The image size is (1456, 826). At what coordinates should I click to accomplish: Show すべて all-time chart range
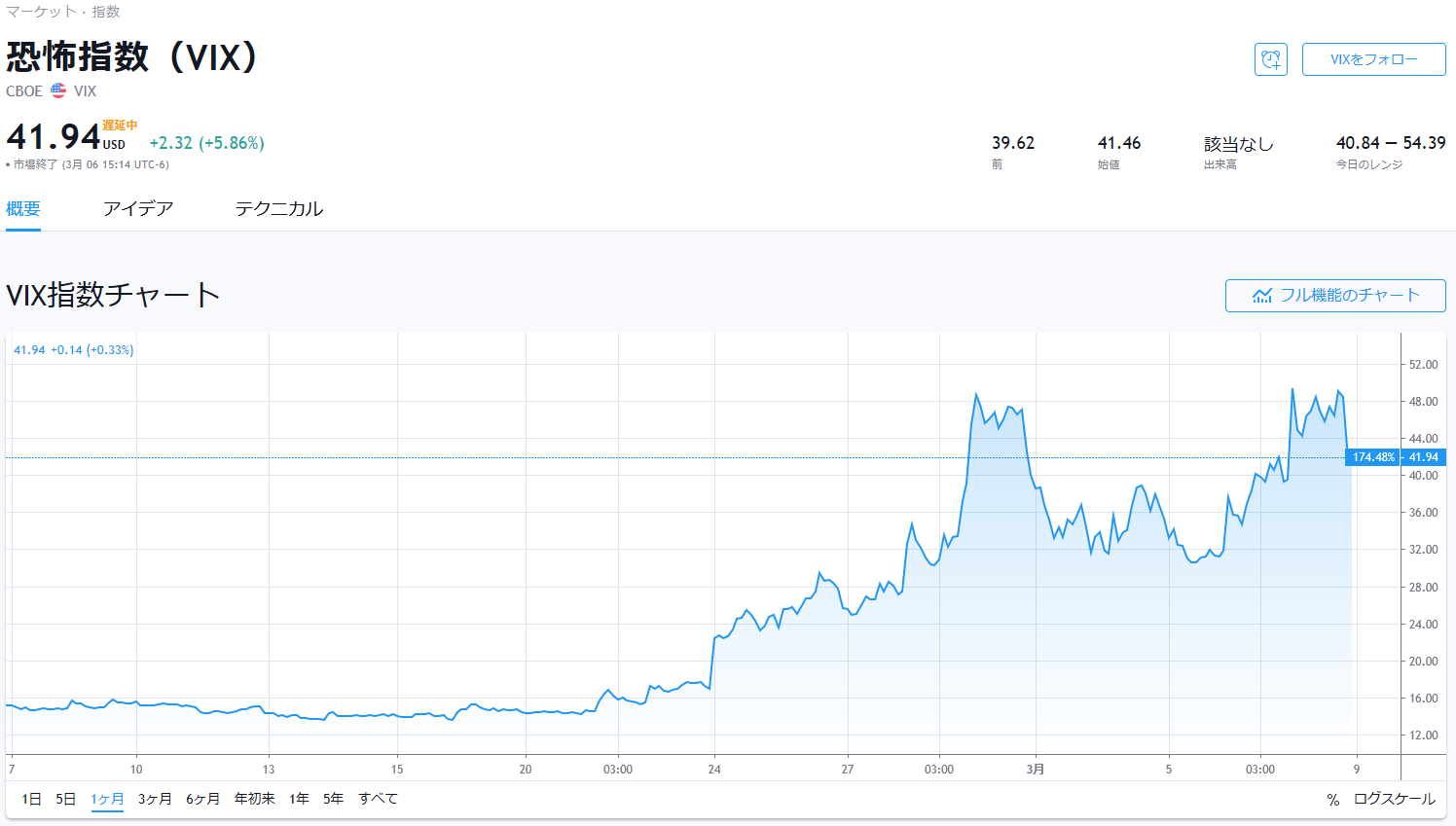[x=378, y=799]
